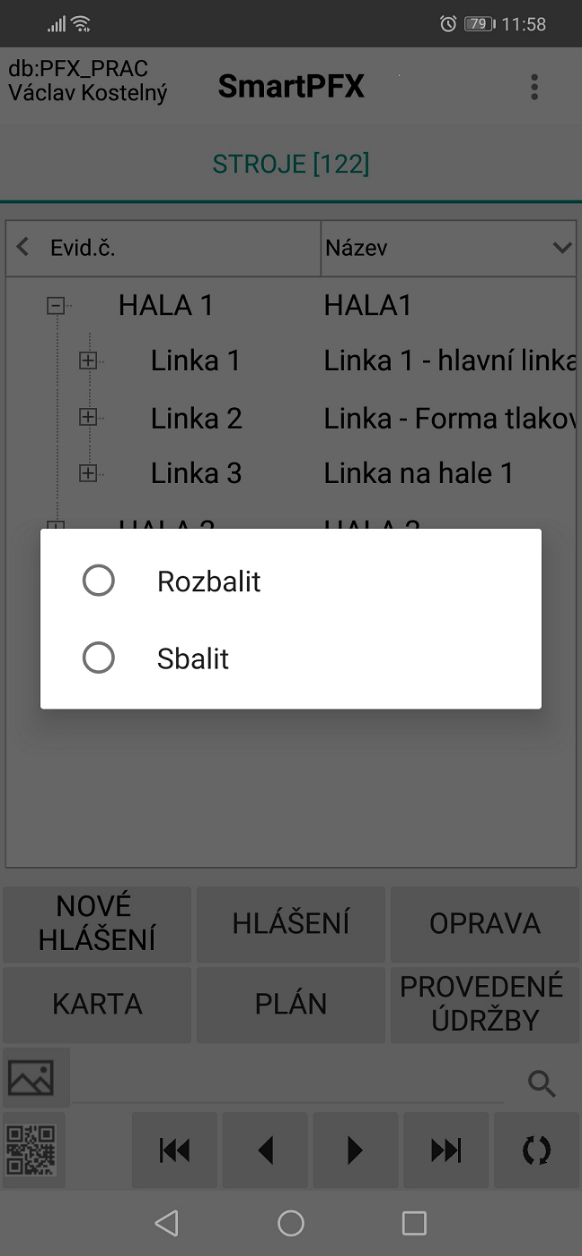Viewport: 582px width, 1256px height.
Task: Tap the NOVÉ HLÁŠENÍ button
Action: (97, 924)
